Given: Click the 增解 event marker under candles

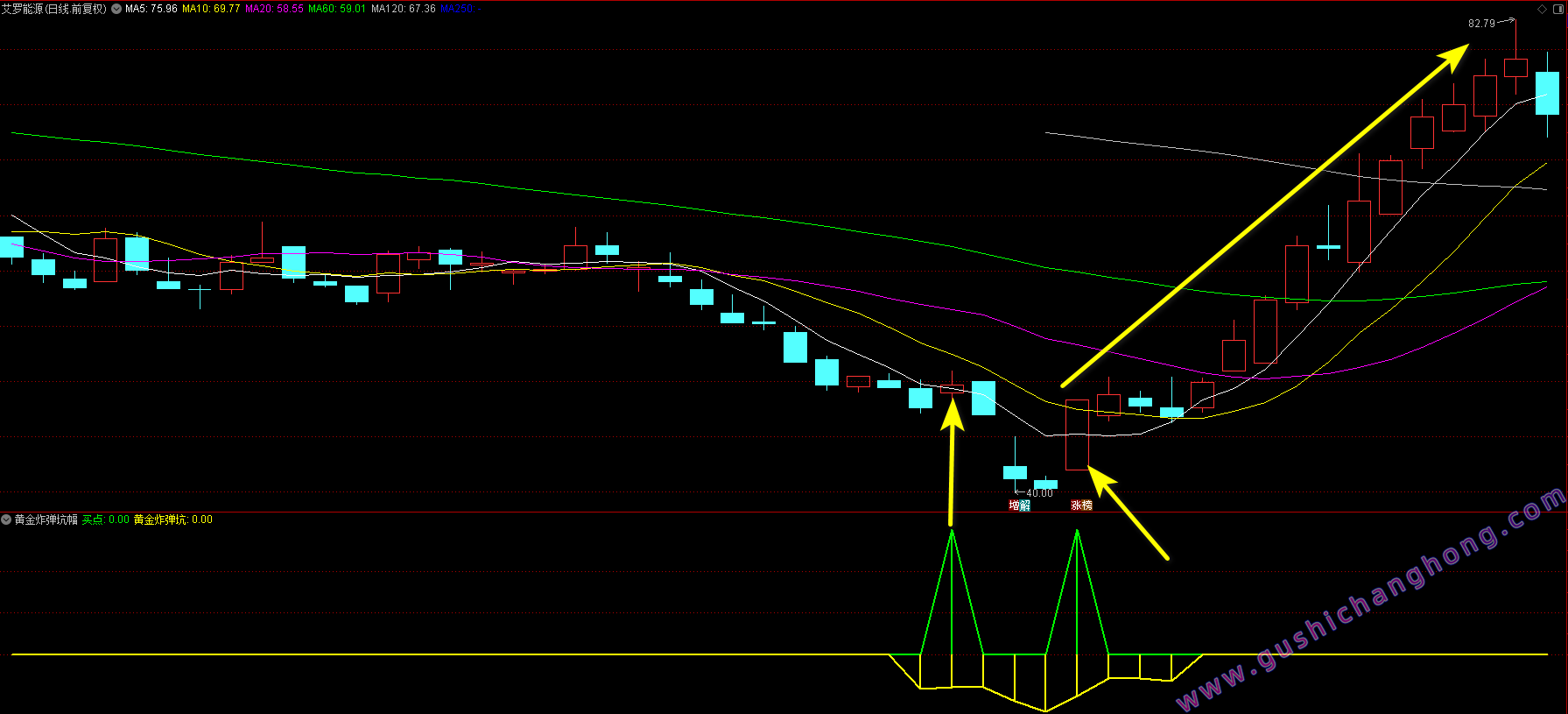Looking at the screenshot, I should [1020, 505].
